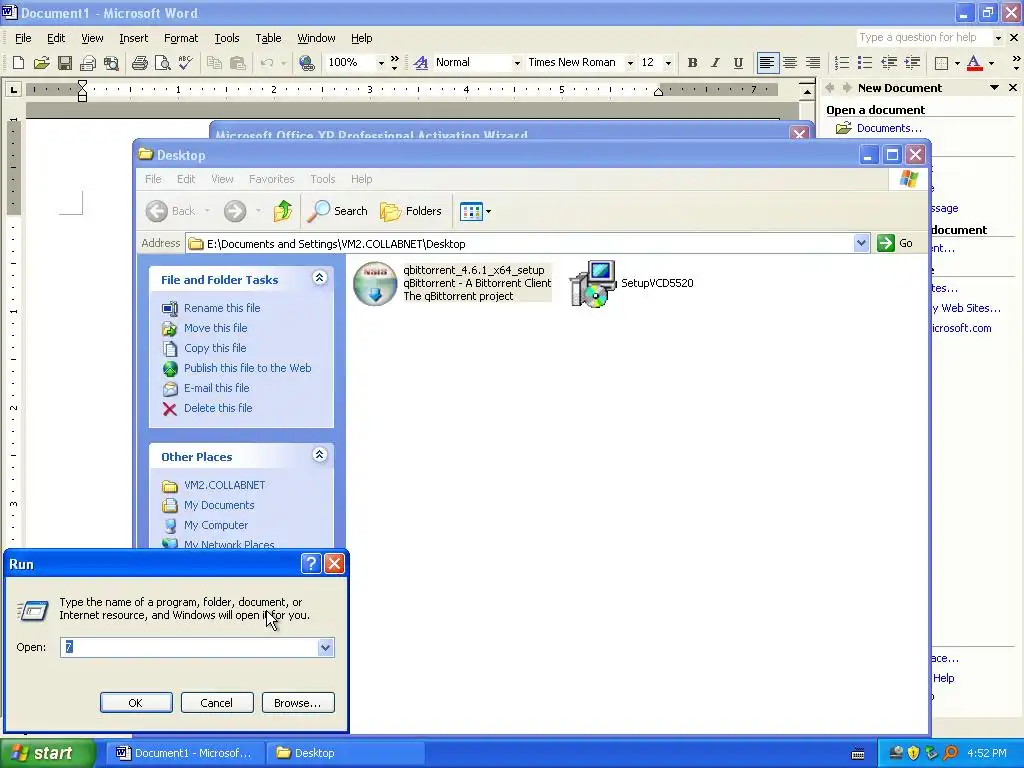Open Word's Table menu
This screenshot has width=1024, height=768.
click(268, 38)
